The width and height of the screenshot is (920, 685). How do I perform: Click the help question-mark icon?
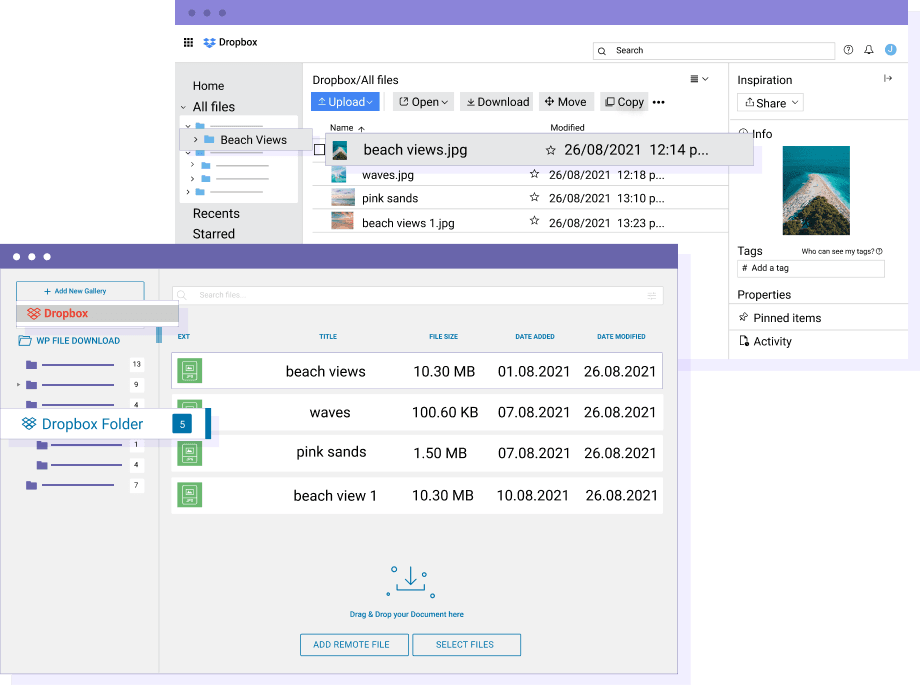pyautogui.click(x=848, y=49)
